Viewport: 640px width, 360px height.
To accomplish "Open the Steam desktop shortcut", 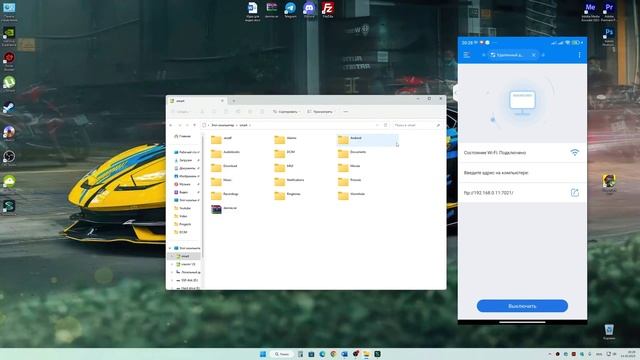I will click(9, 108).
